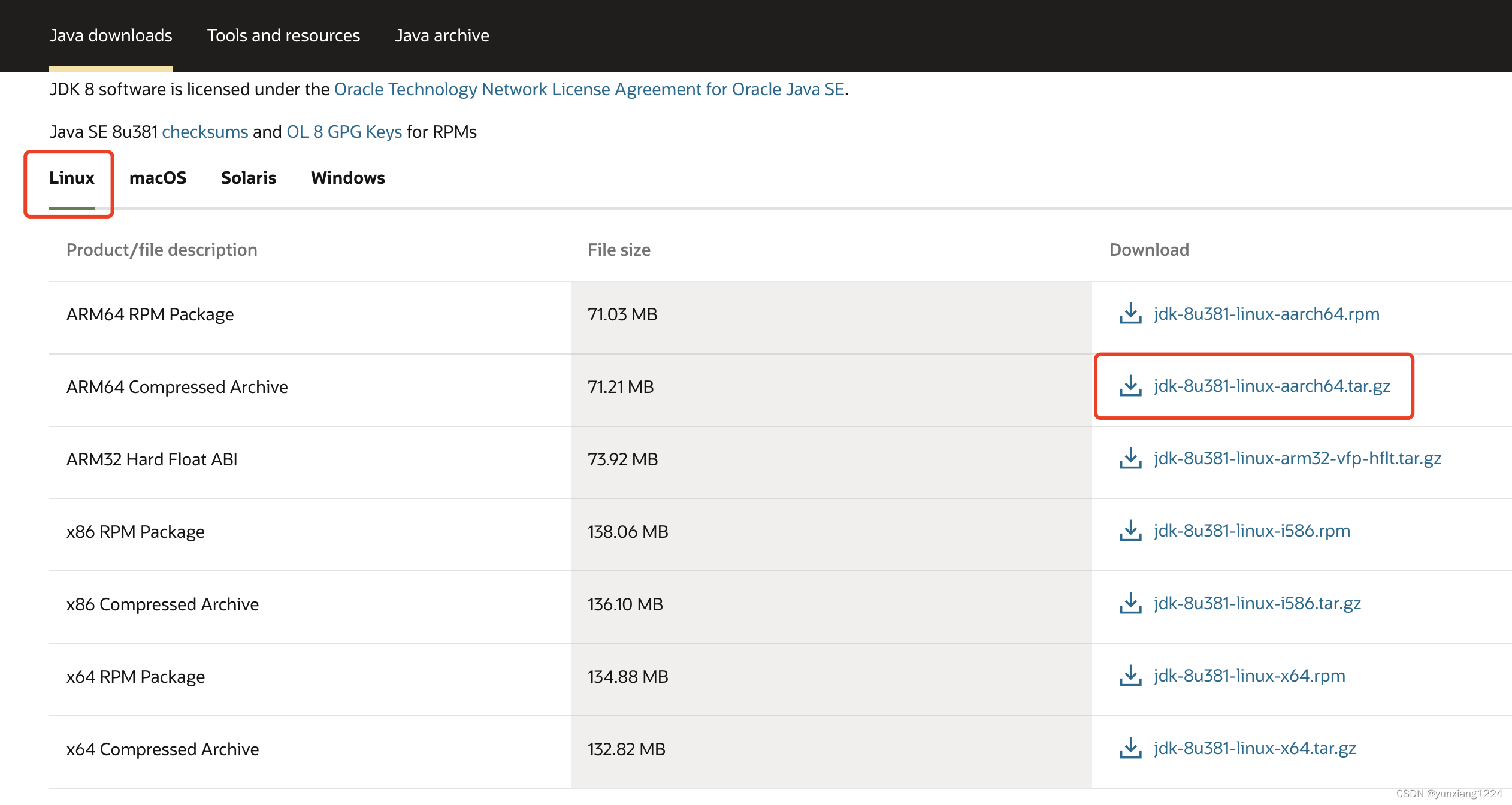Select the Windows tab
The width and height of the screenshot is (1512, 805).
(x=348, y=178)
